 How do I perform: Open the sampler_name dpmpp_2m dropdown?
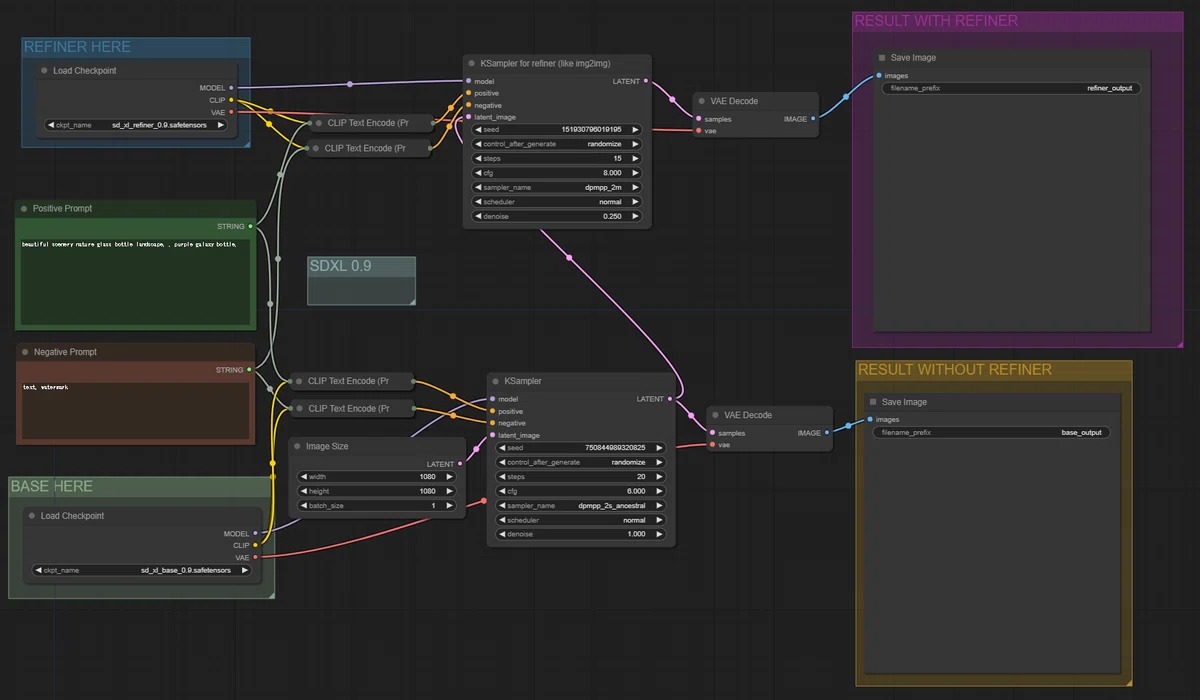click(556, 187)
